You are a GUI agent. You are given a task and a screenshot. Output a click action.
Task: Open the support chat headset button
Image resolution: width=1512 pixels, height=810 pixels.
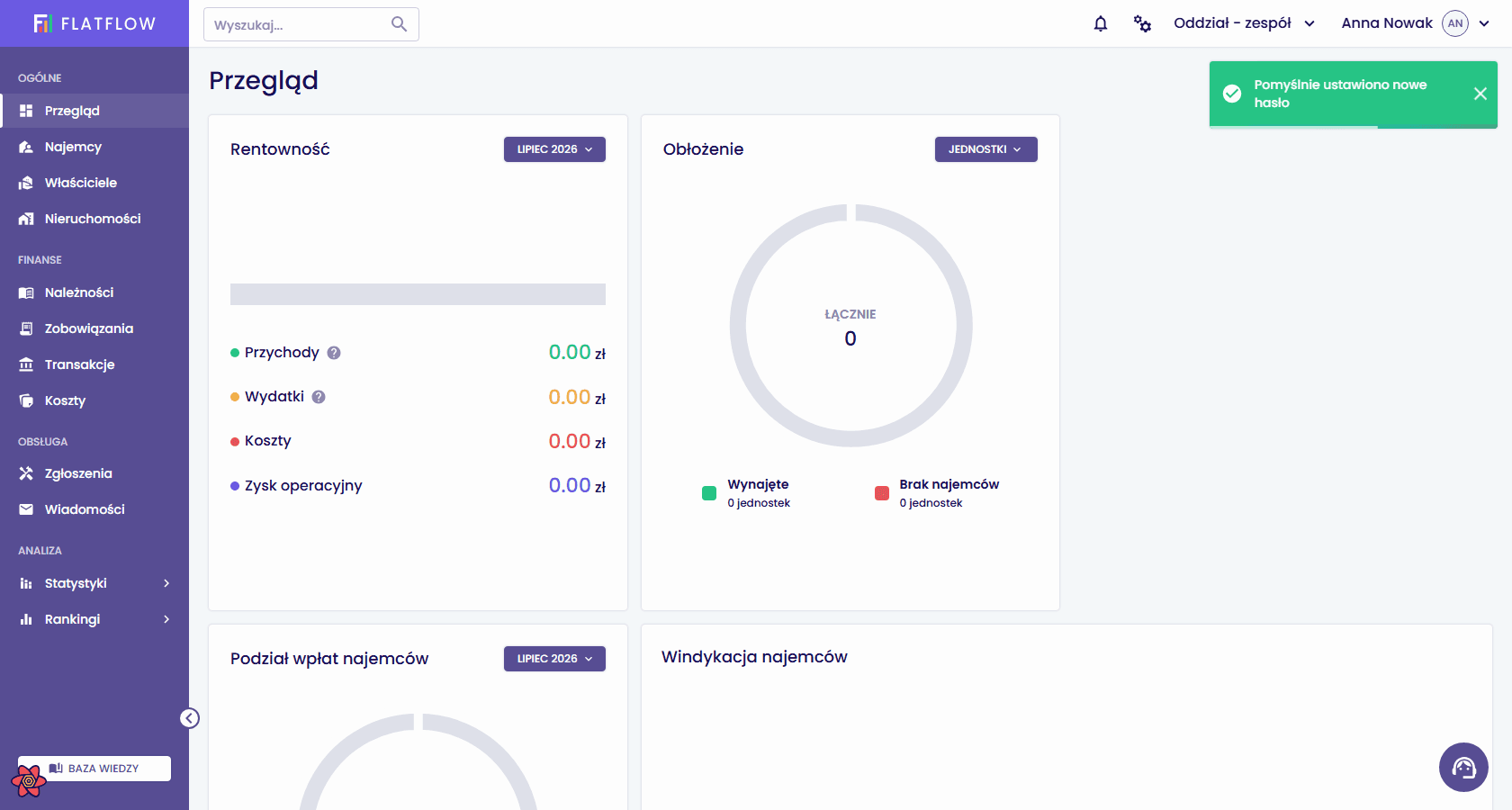coord(1463,767)
